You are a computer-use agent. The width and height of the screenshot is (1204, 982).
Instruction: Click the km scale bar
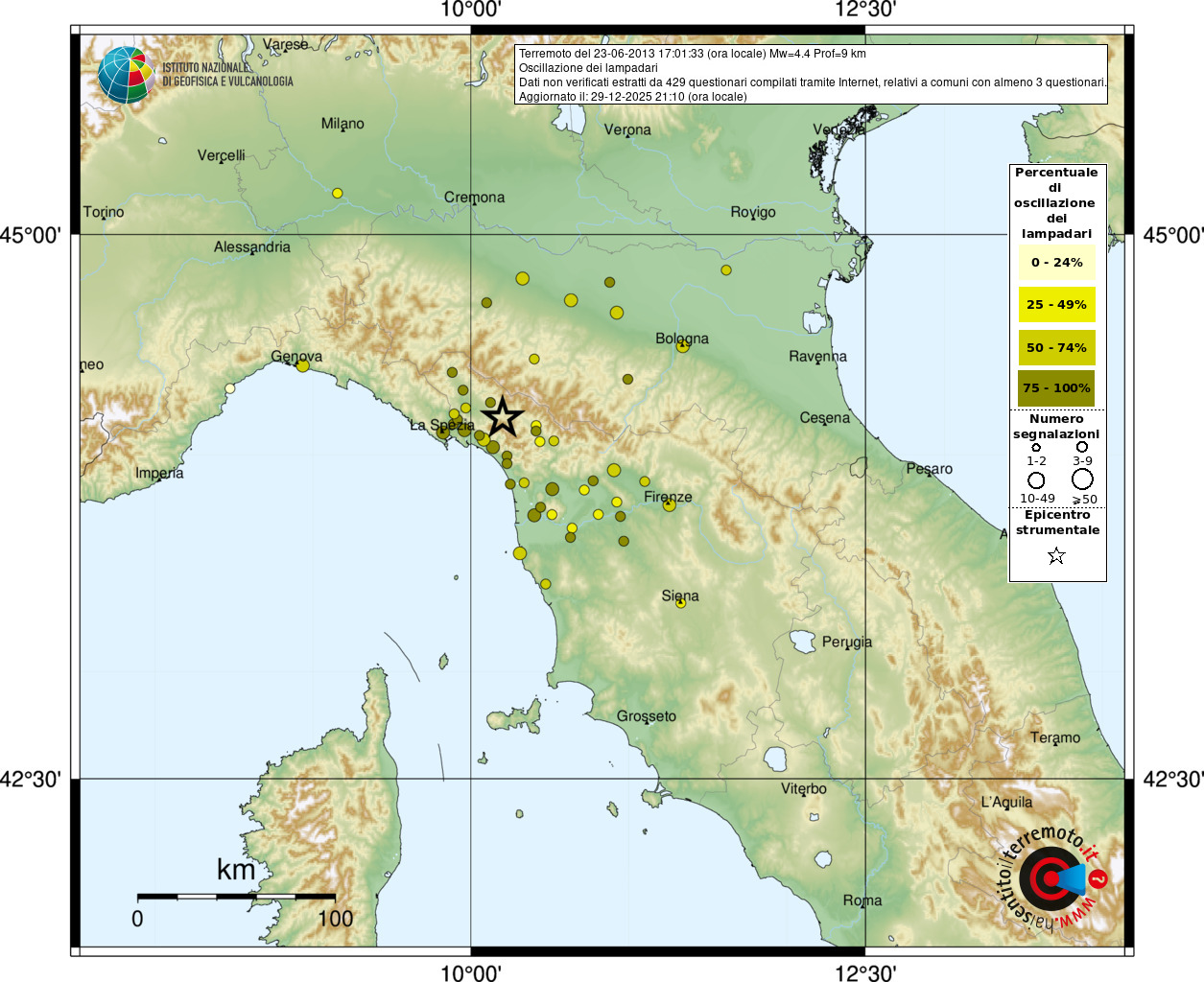coord(236,897)
